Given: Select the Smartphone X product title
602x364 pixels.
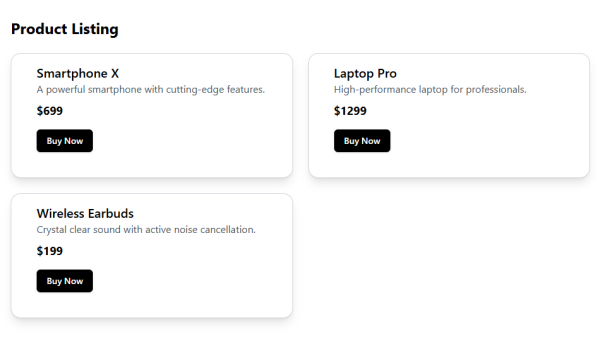Looking at the screenshot, I should [x=78, y=73].
